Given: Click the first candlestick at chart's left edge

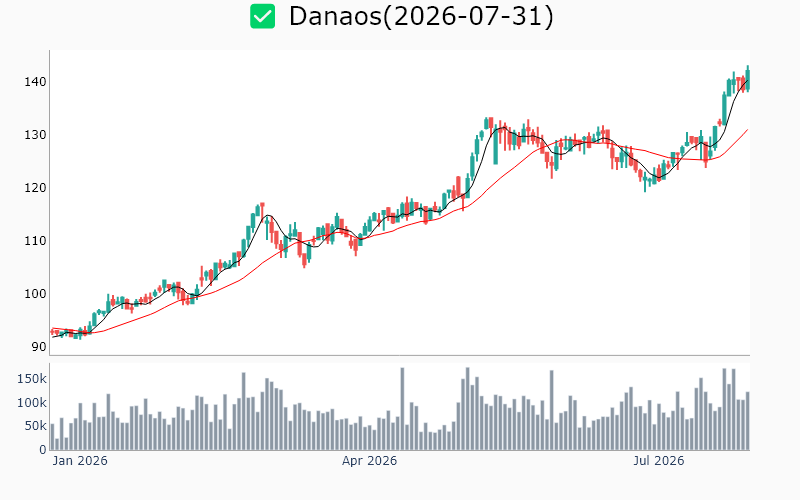Looking at the screenshot, I should pos(52,332).
